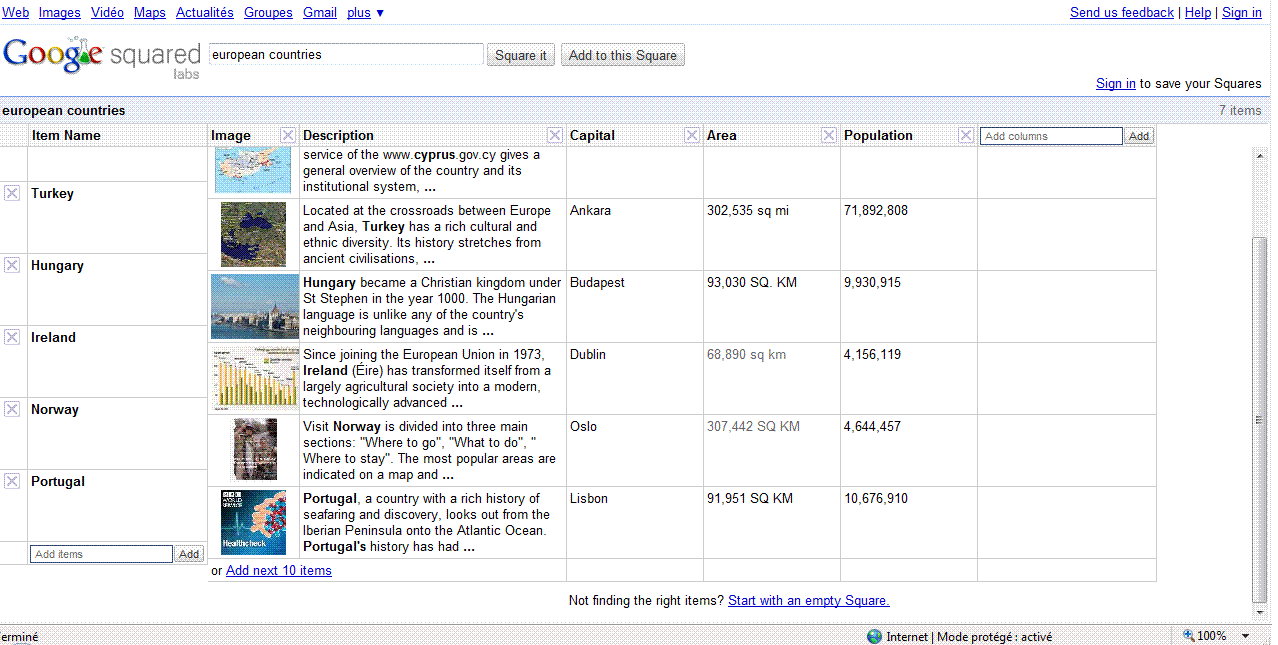This screenshot has height=645, width=1278.
Task: Open the Maps link in top navigation
Action: click(150, 13)
